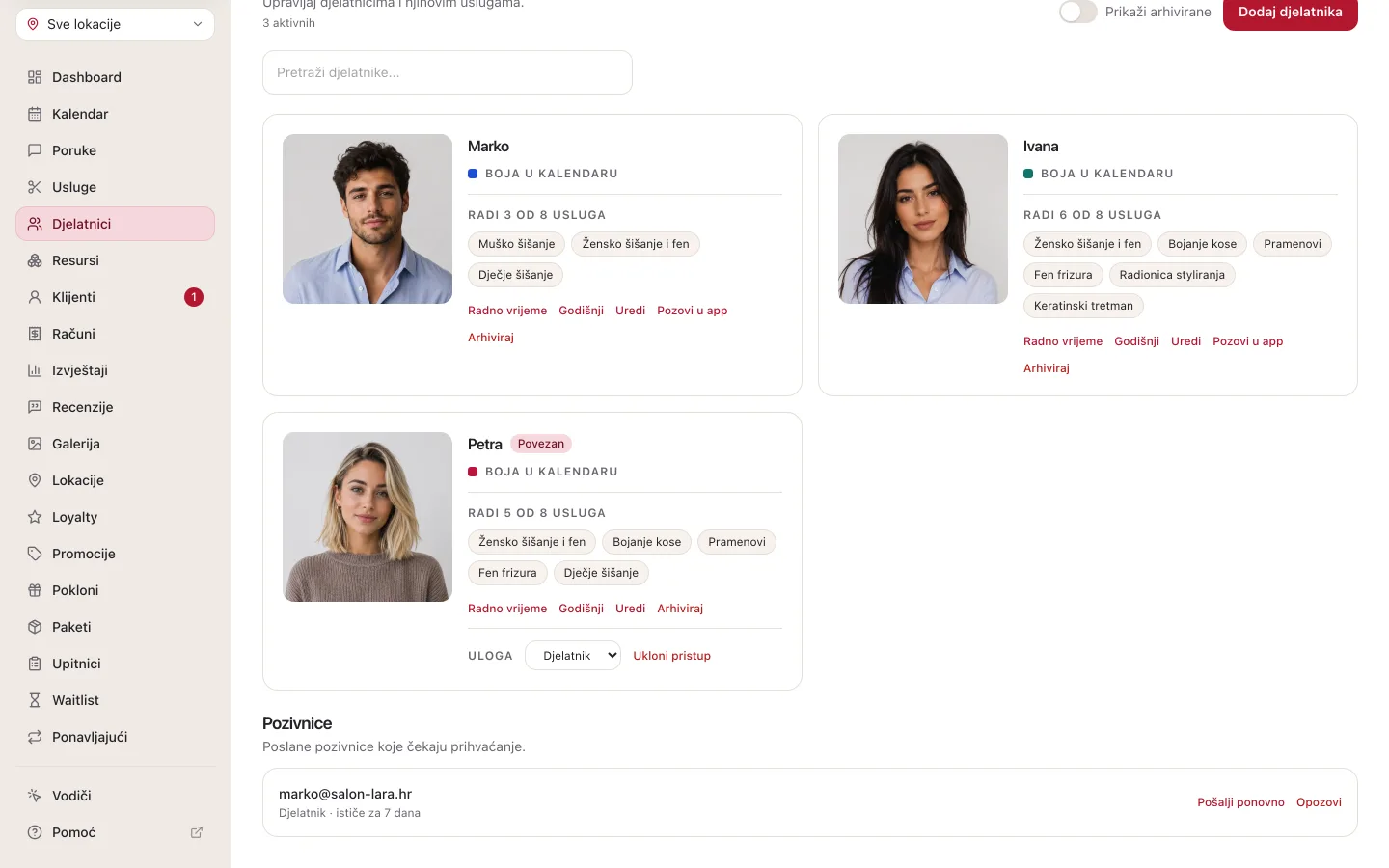This screenshot has height=868, width=1389.
Task: Click Ukloni pristup for Petra
Action: (671, 656)
